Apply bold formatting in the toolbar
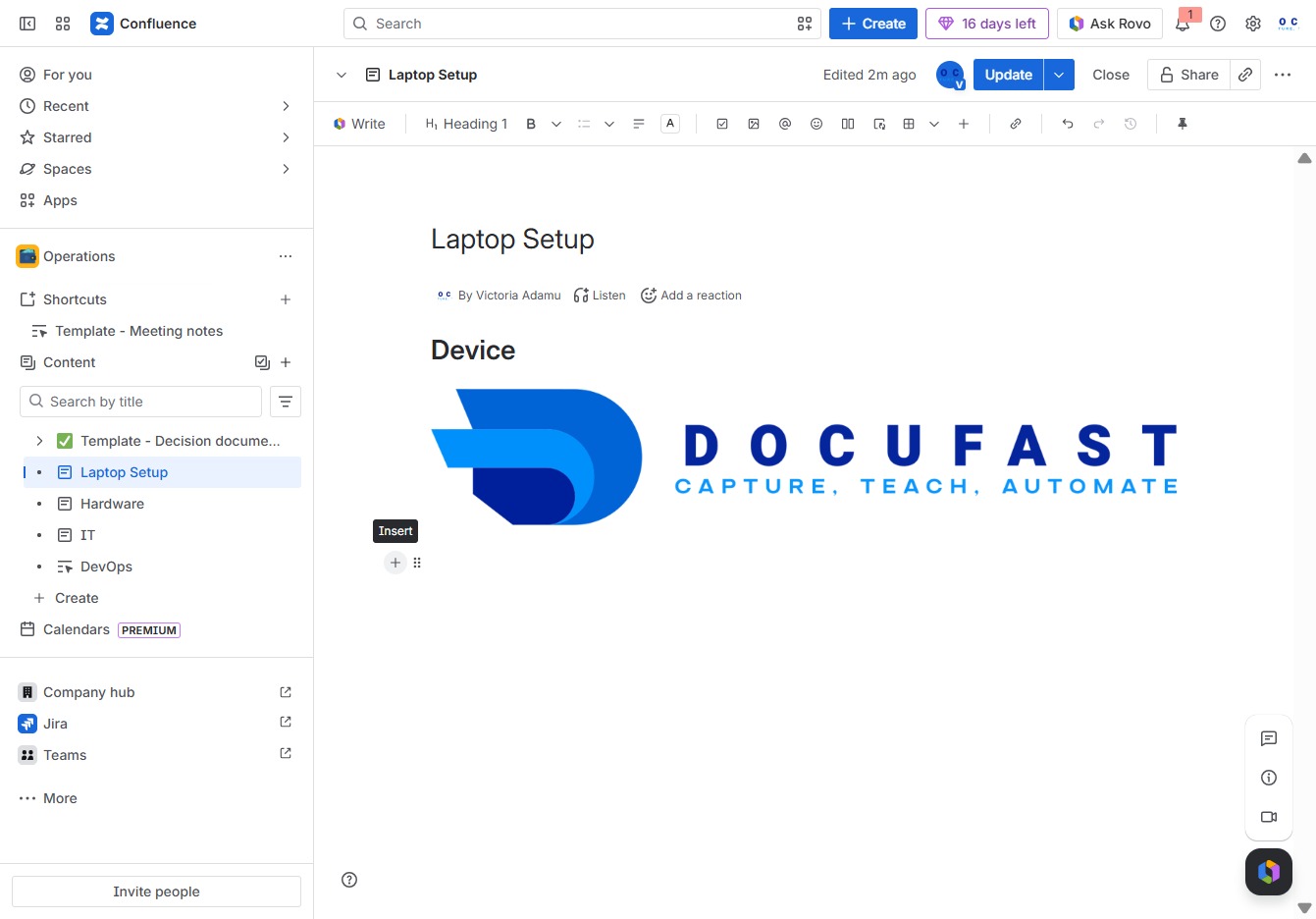This screenshot has height=919, width=1316. pos(531,124)
